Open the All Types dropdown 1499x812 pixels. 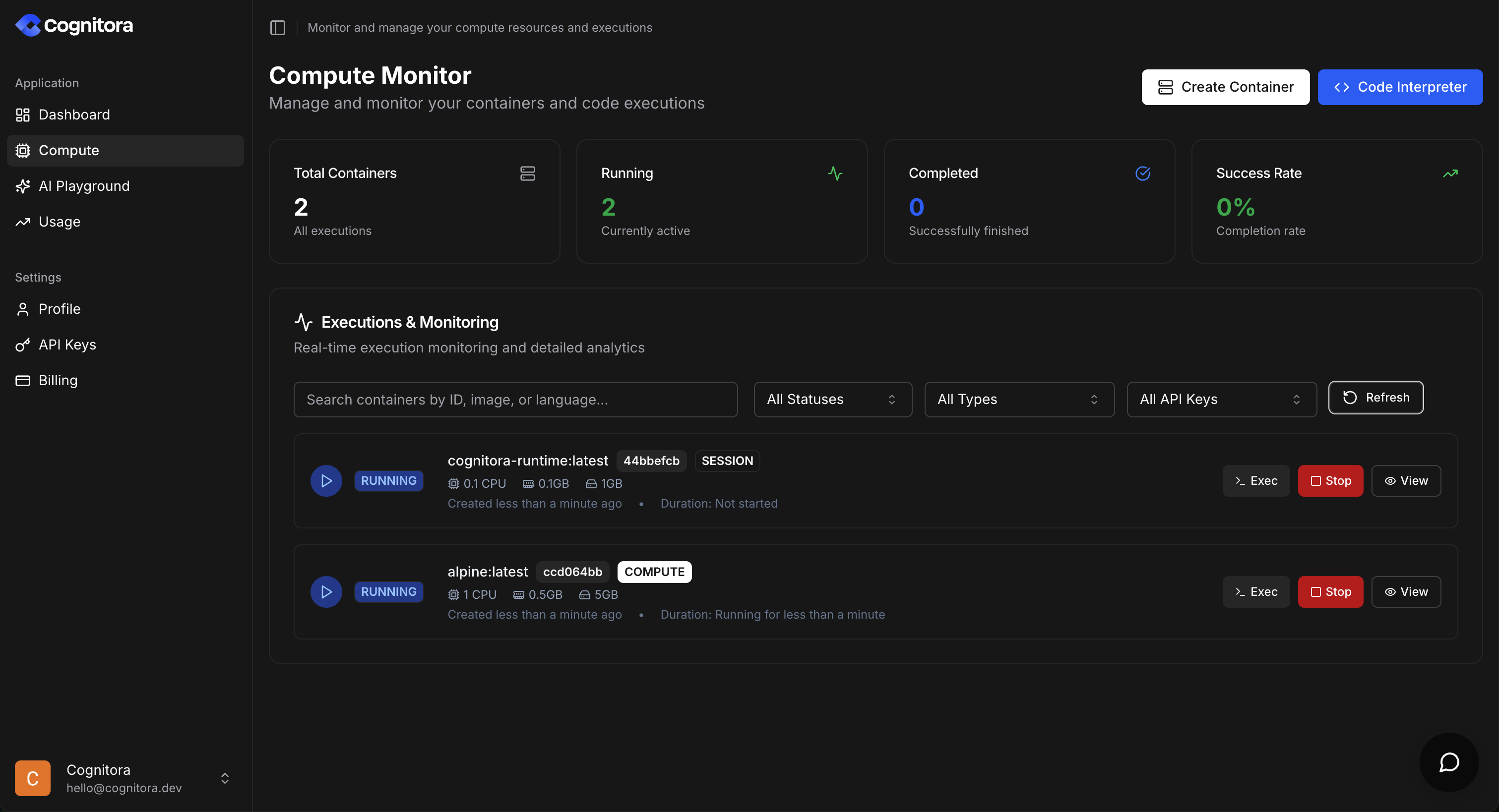(x=1019, y=399)
